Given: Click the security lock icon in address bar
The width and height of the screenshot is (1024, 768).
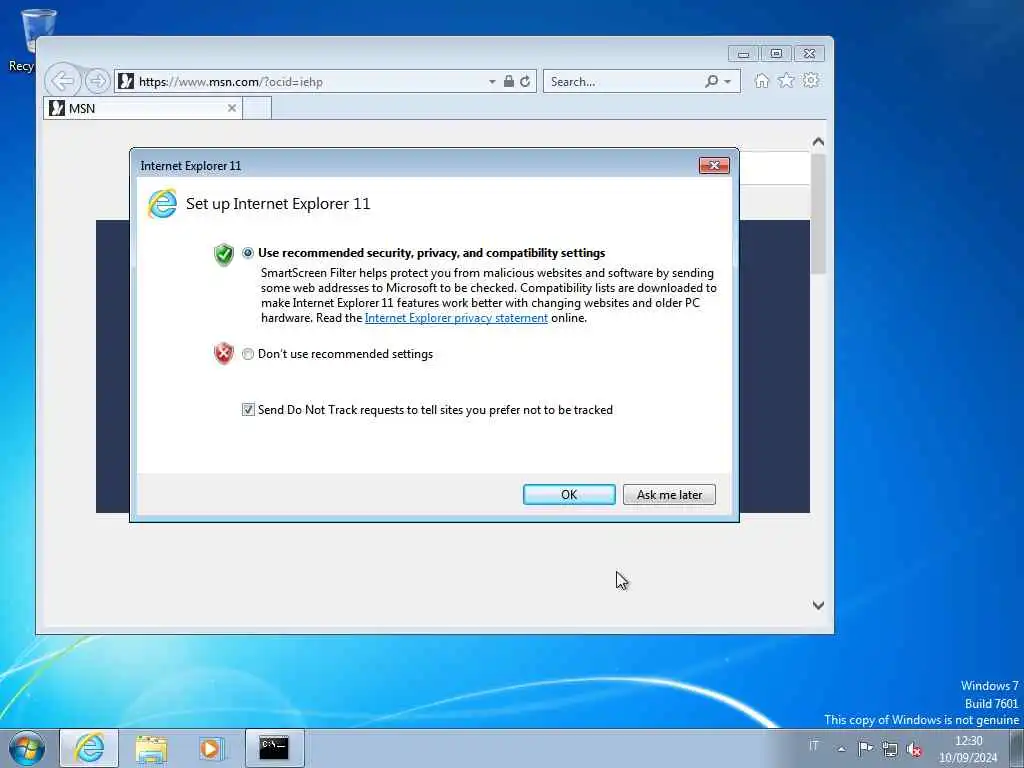Looking at the screenshot, I should (x=509, y=81).
